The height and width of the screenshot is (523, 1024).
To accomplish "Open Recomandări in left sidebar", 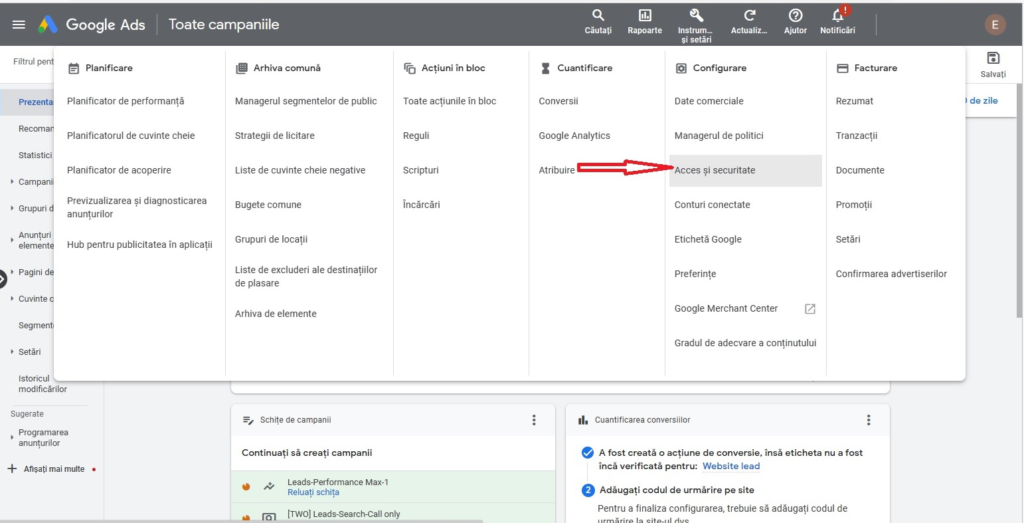I will click(x=36, y=129).
